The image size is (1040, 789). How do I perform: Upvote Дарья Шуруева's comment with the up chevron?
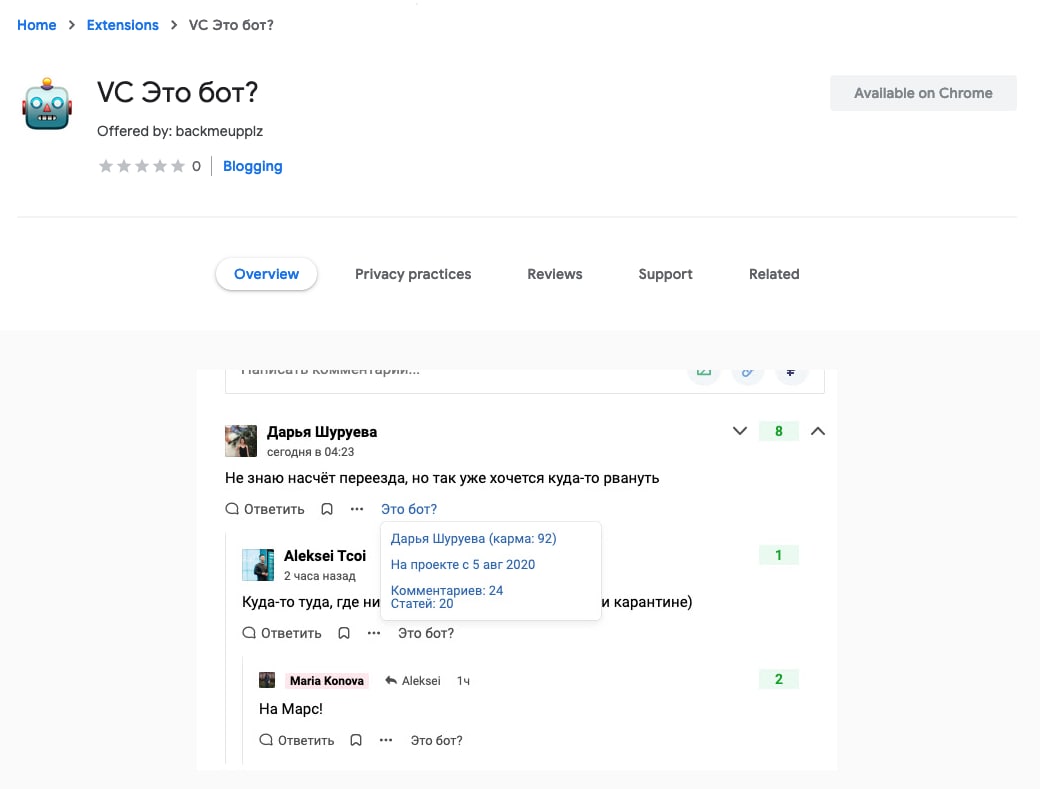pyautogui.click(x=818, y=431)
